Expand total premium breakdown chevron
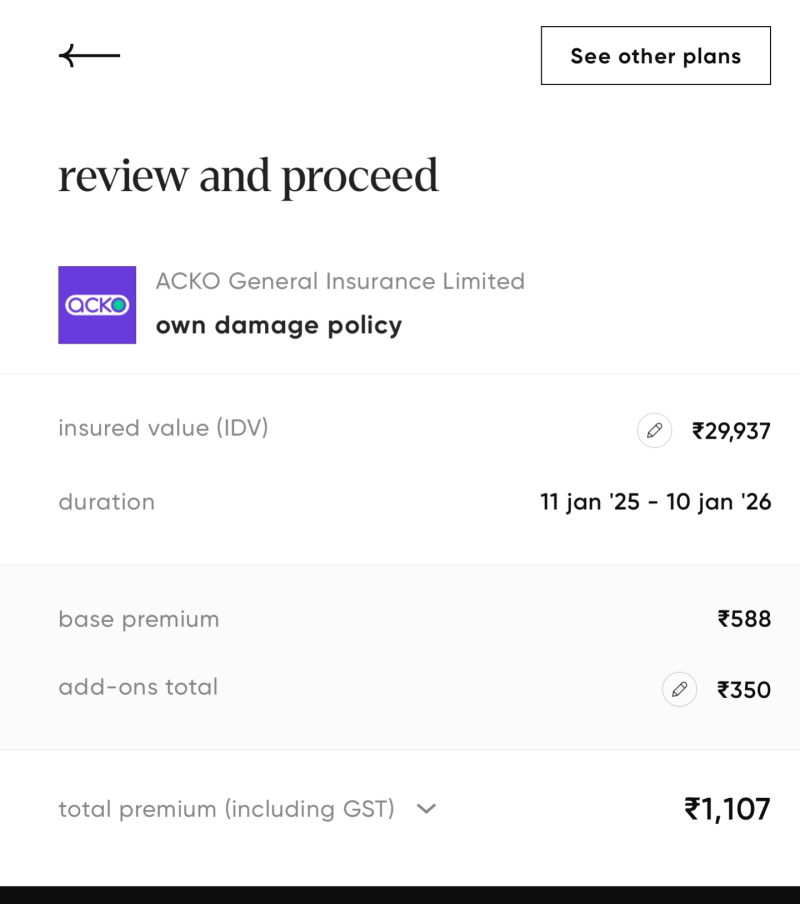Viewport: 800px width, 904px height. click(426, 809)
